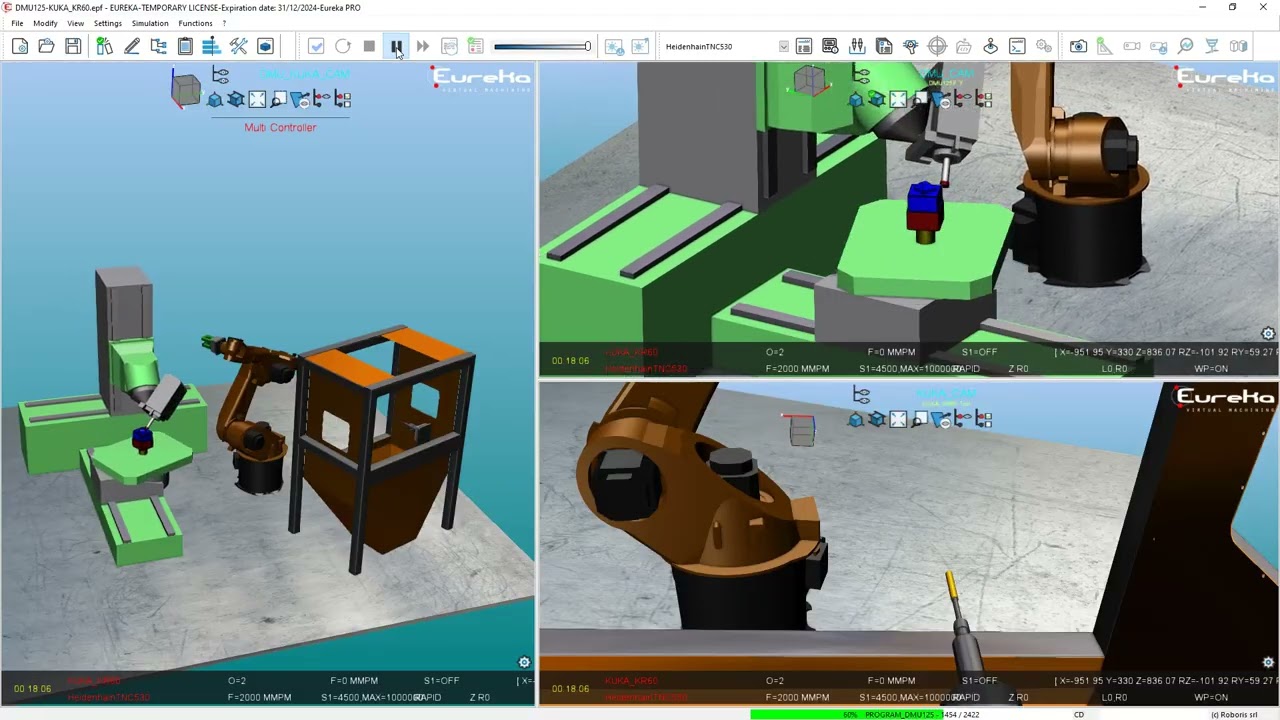Viewport: 1280px width, 720px height.
Task: Pause the running simulation
Action: (396, 46)
